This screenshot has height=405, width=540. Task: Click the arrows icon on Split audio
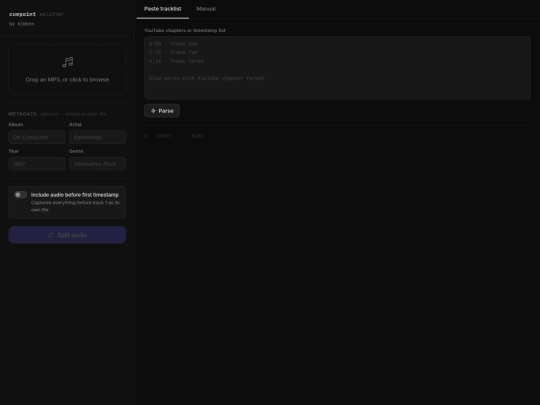coord(51,235)
